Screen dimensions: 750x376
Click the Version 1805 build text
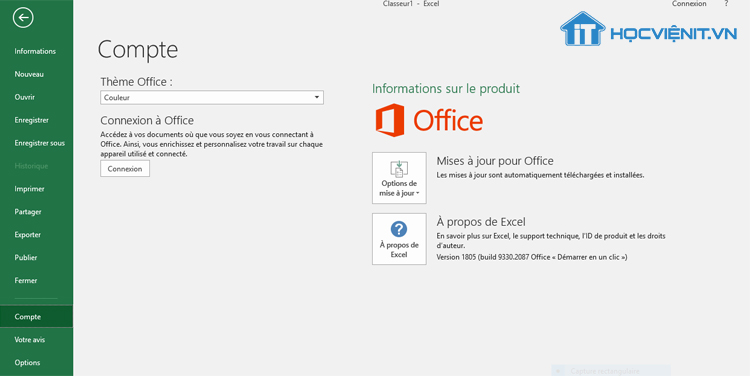(x=532, y=257)
